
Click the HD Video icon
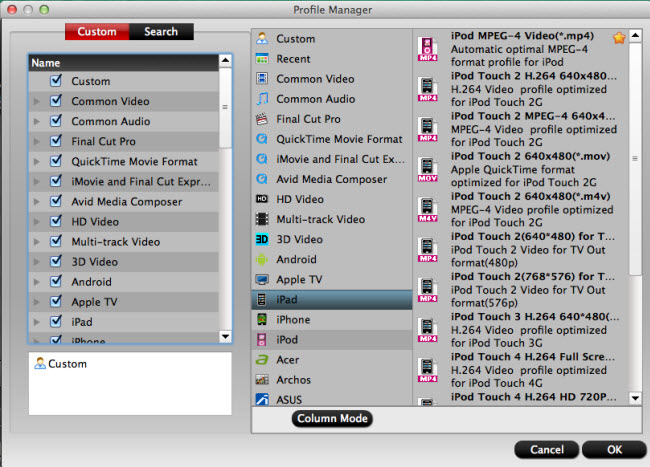click(x=262, y=199)
